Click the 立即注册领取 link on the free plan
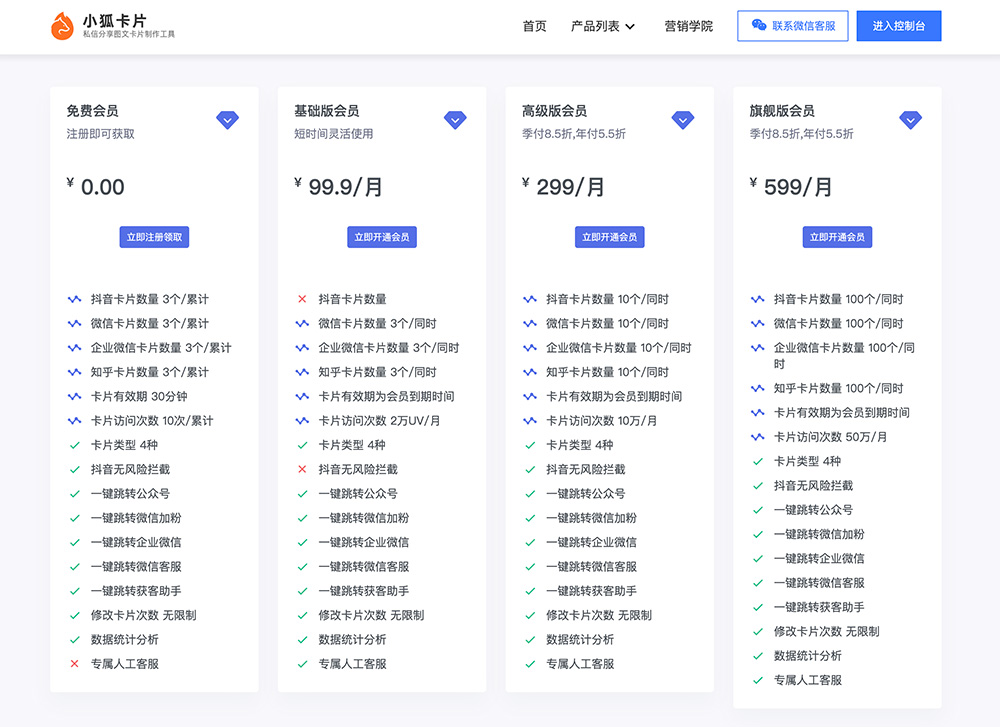 154,237
